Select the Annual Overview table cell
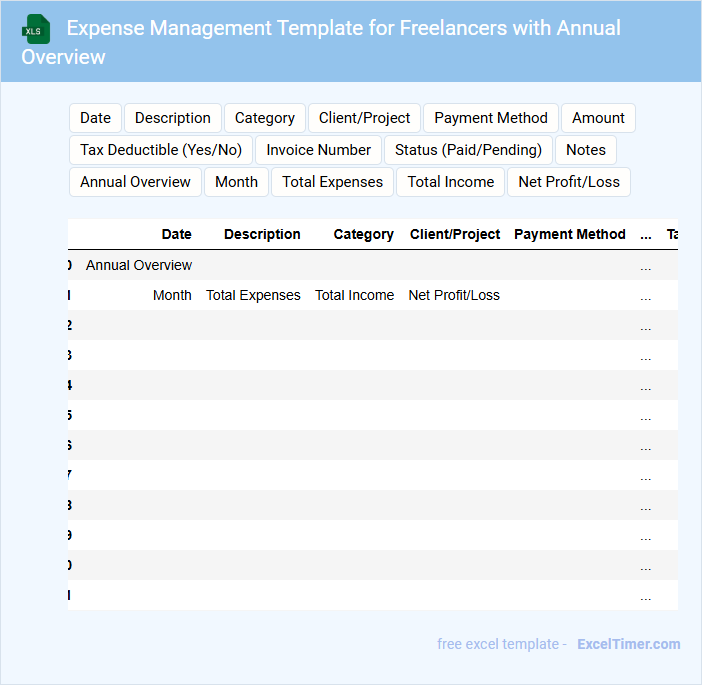This screenshot has width=702, height=685. pyautogui.click(x=139, y=265)
